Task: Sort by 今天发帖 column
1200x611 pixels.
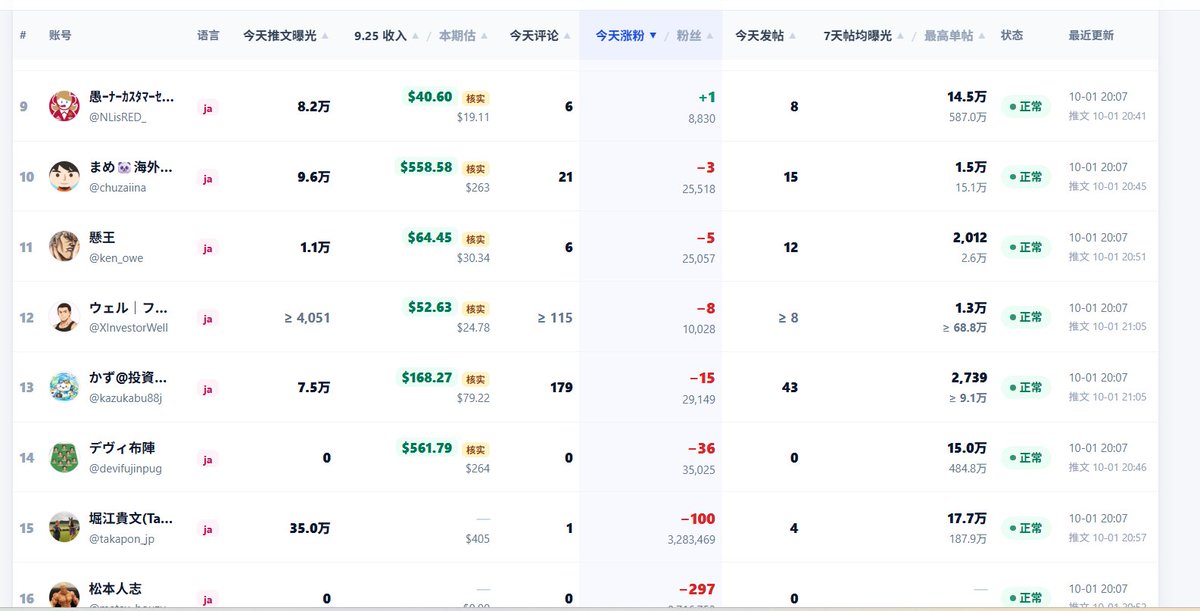Action: [766, 36]
